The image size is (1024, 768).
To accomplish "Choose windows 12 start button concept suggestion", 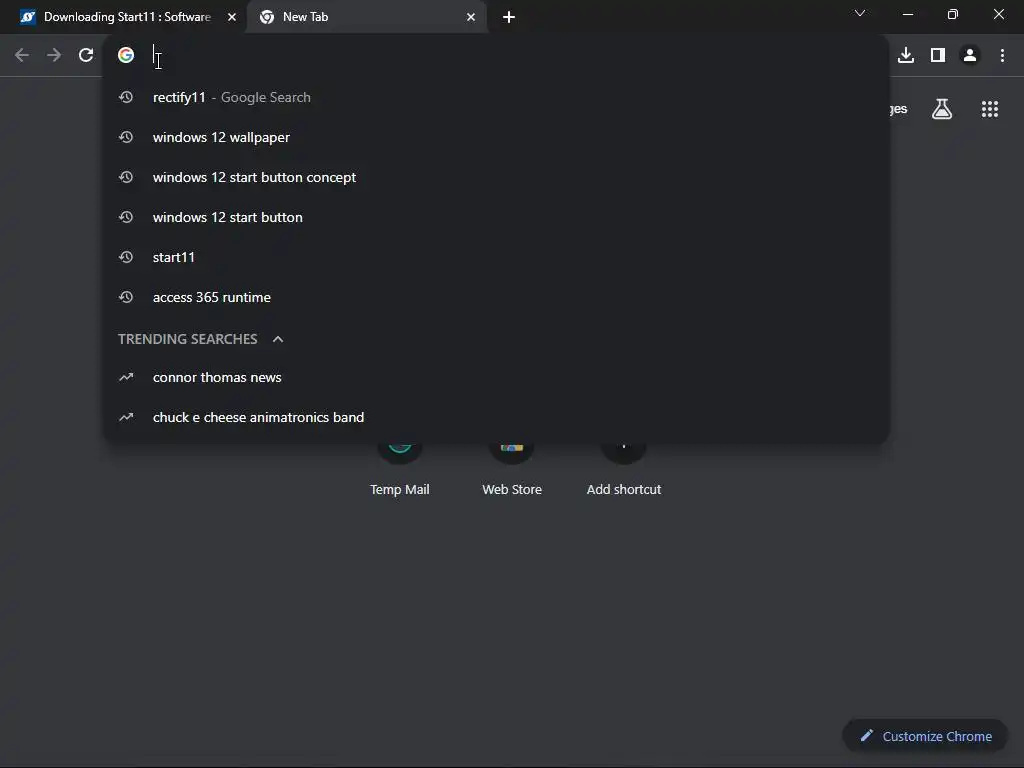I will coord(496,177).
